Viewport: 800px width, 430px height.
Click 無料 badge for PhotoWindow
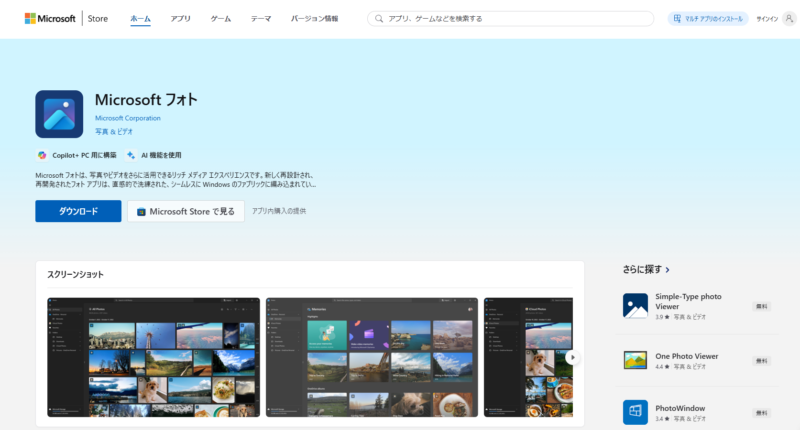(x=761, y=413)
